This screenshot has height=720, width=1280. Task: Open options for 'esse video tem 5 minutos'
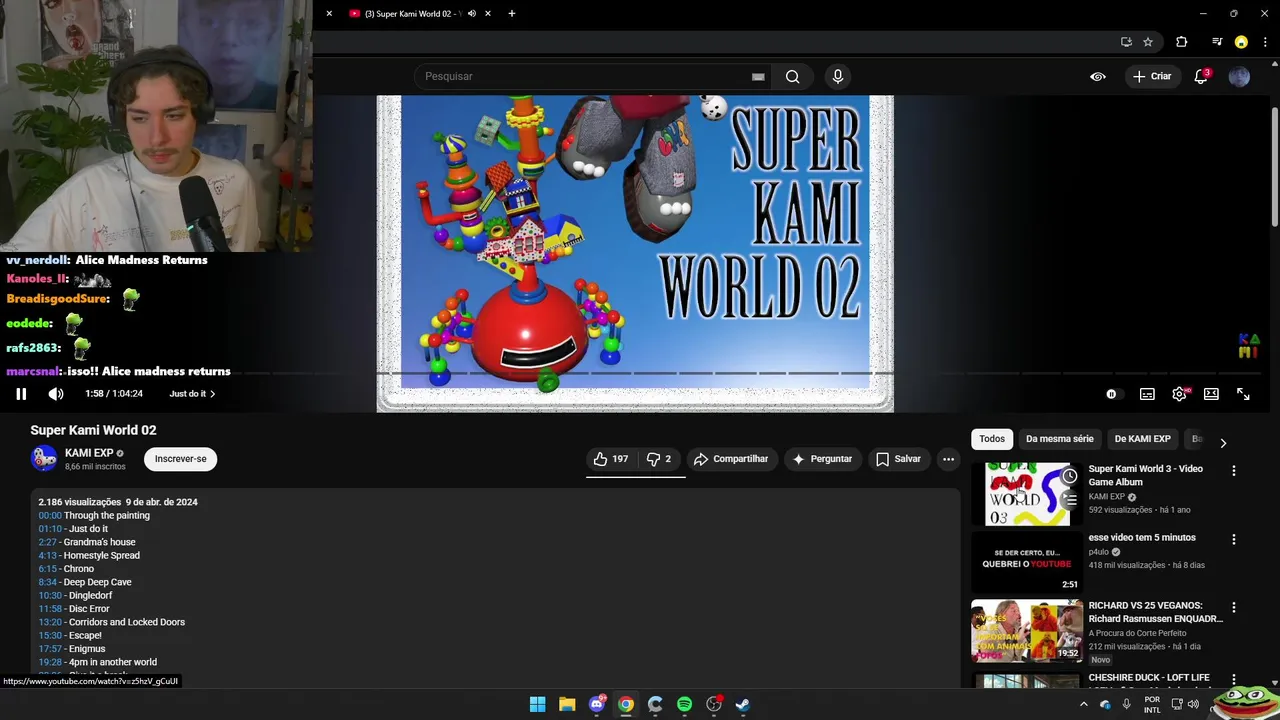[x=1233, y=539]
